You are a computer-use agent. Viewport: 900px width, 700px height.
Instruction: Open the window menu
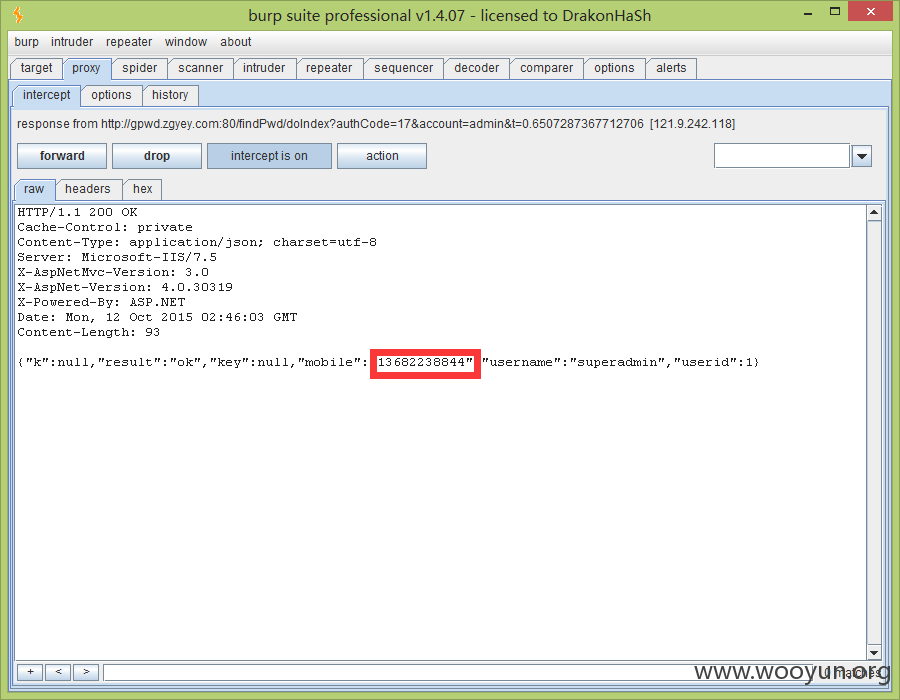(185, 42)
